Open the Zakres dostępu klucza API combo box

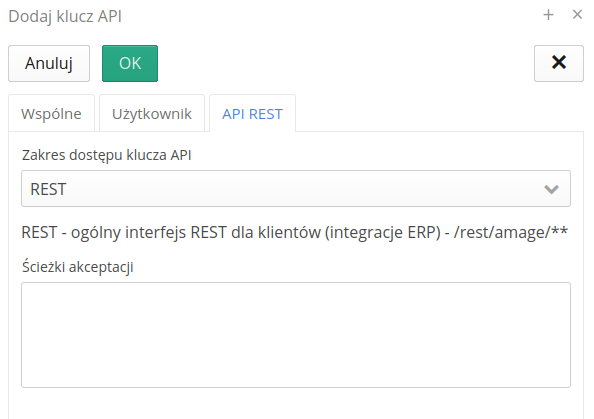coord(296,189)
